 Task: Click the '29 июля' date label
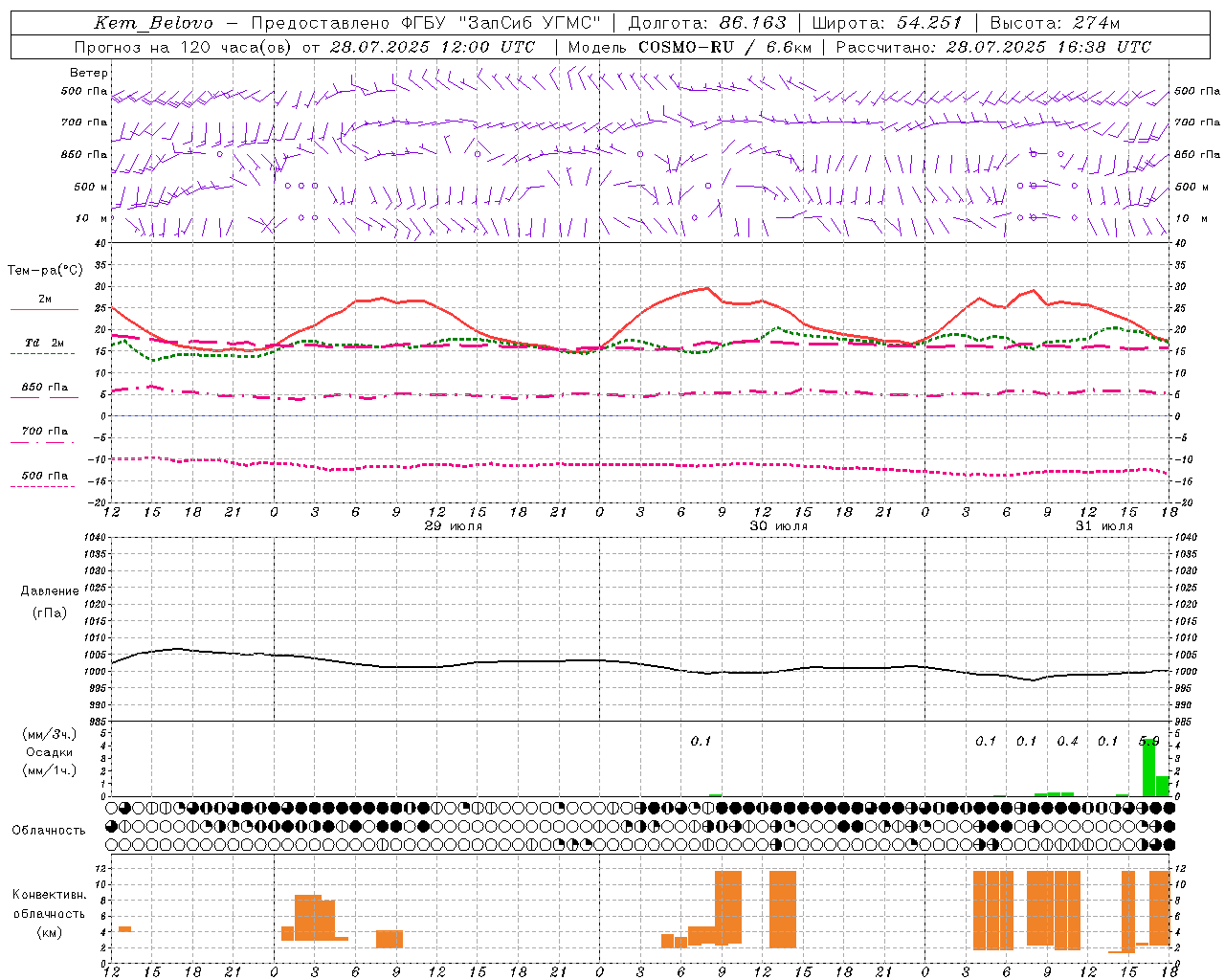(x=454, y=526)
